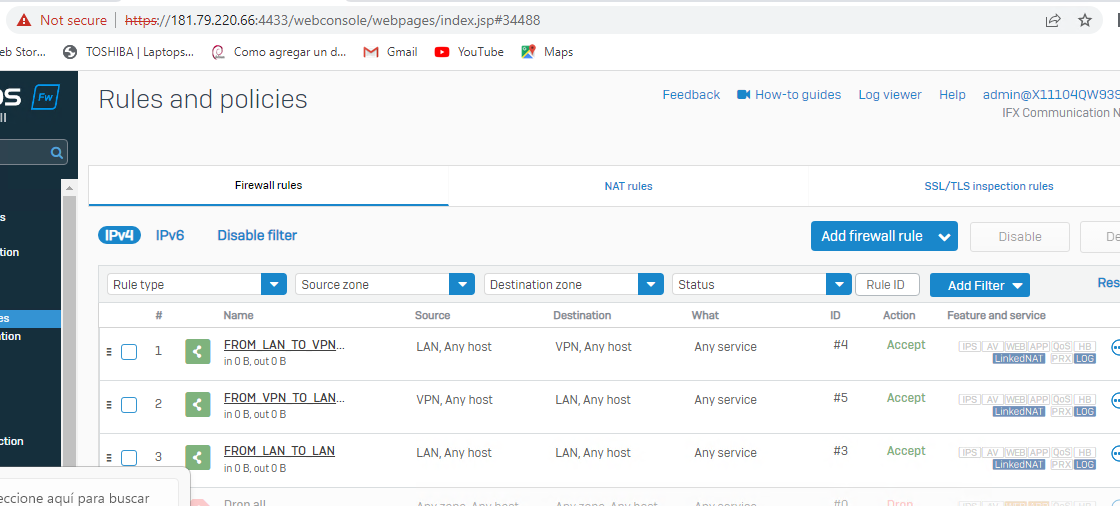Image resolution: width=1120 pixels, height=506 pixels.
Task: Toggle the IPv6 rules view
Action: tap(170, 236)
